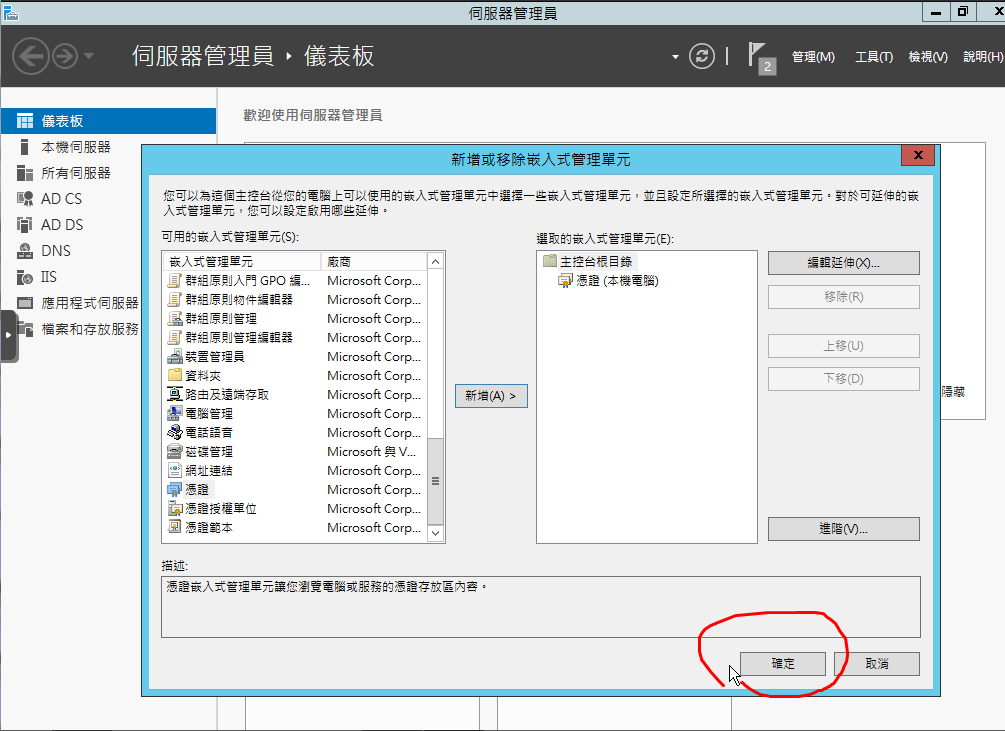Click the AD CS sidebar icon
The width and height of the screenshot is (1005, 731).
24,199
